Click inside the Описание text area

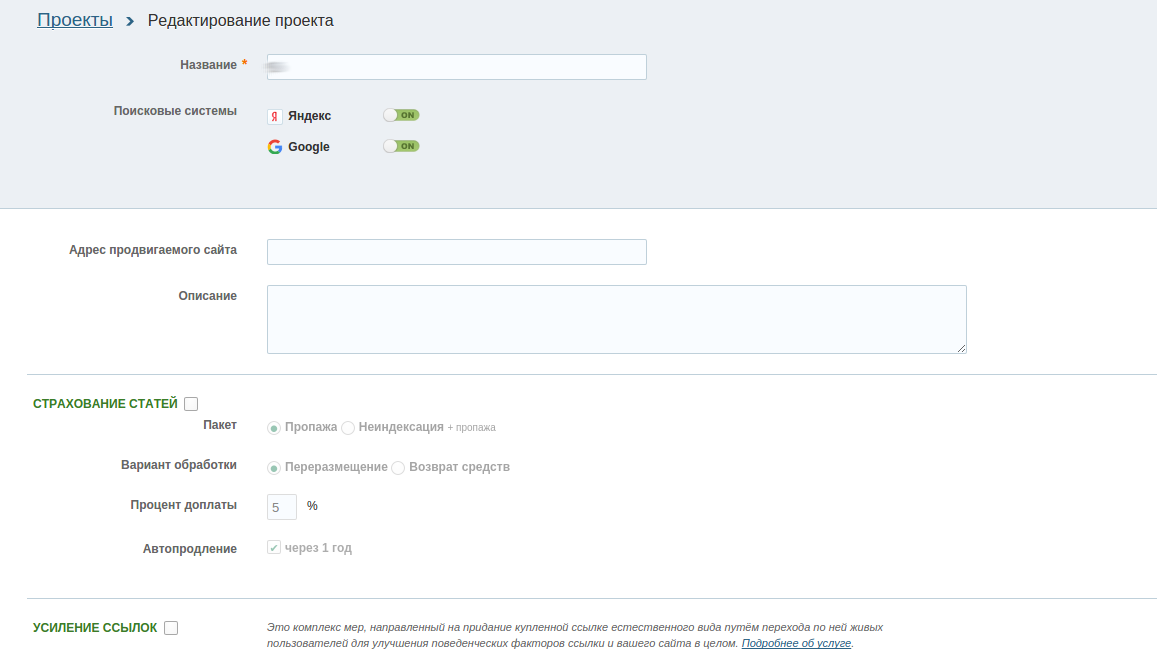(x=617, y=320)
